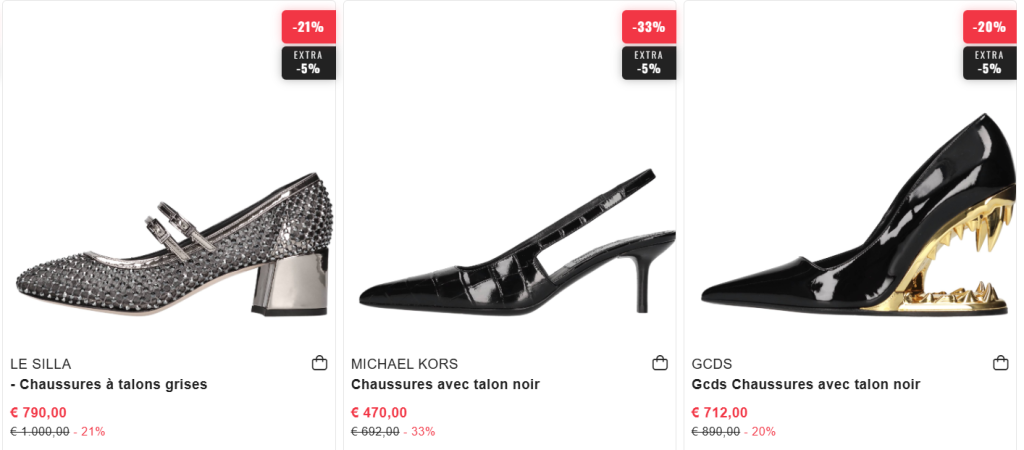Click the GCDS brand name

pyautogui.click(x=712, y=364)
